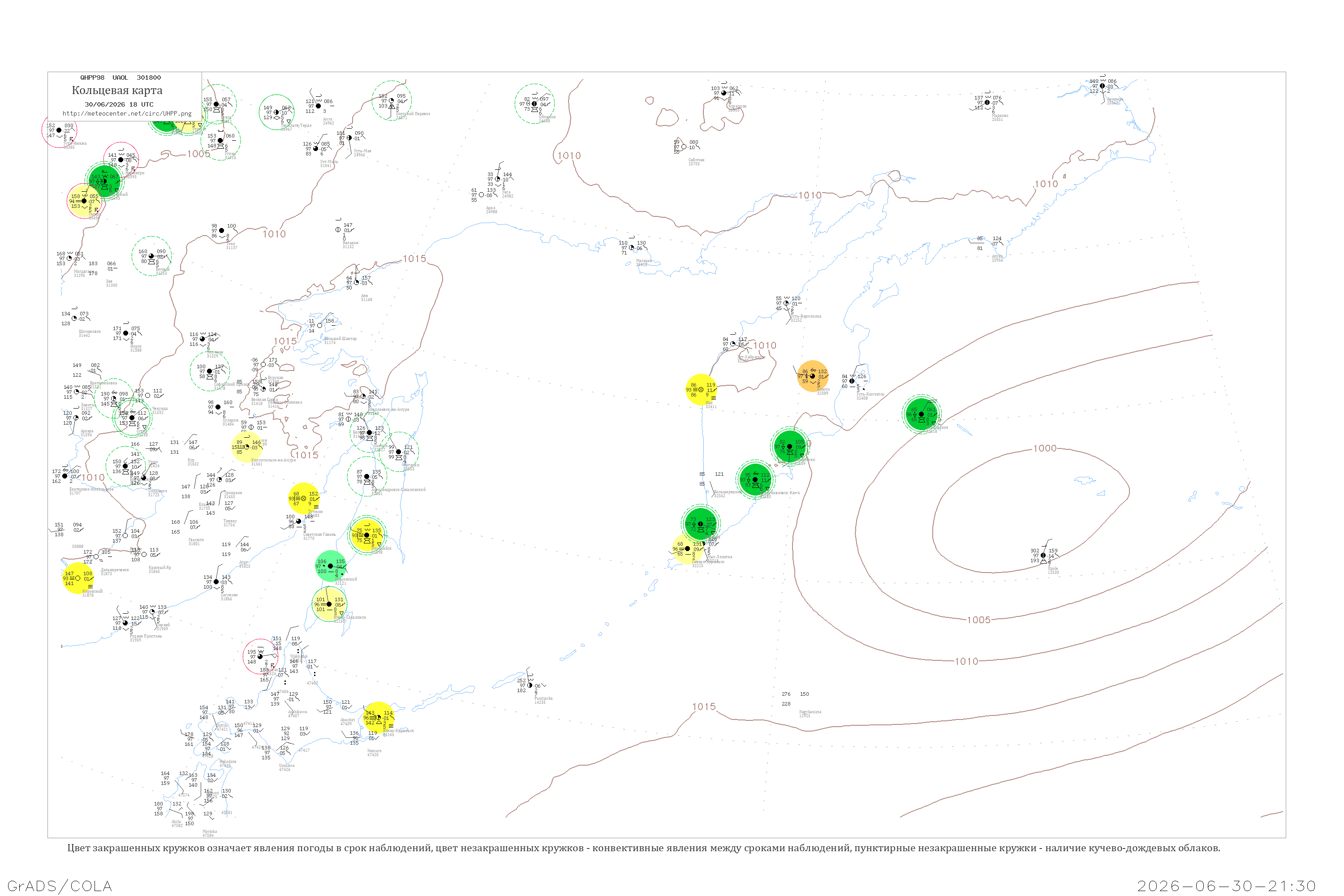
Task: Click the header code "QHPP98 UAOL 301800"
Action: coord(121,77)
